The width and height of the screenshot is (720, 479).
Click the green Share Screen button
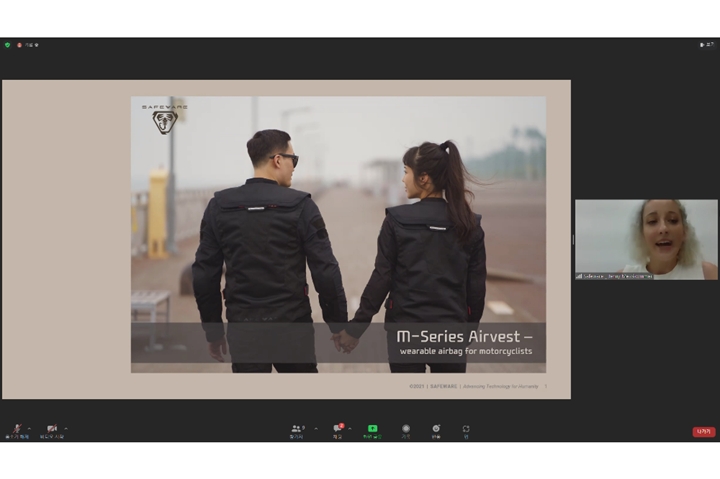(x=372, y=430)
